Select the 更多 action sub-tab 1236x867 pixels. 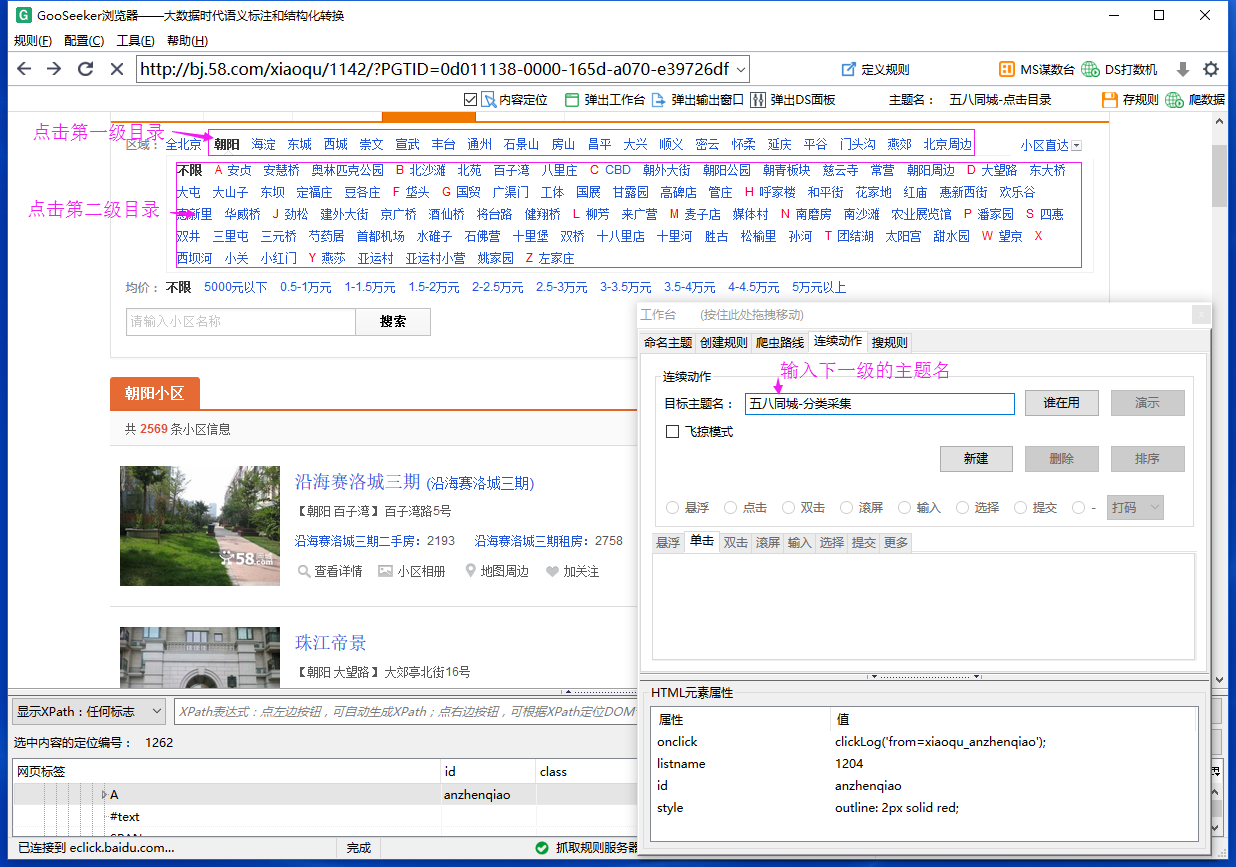click(896, 542)
